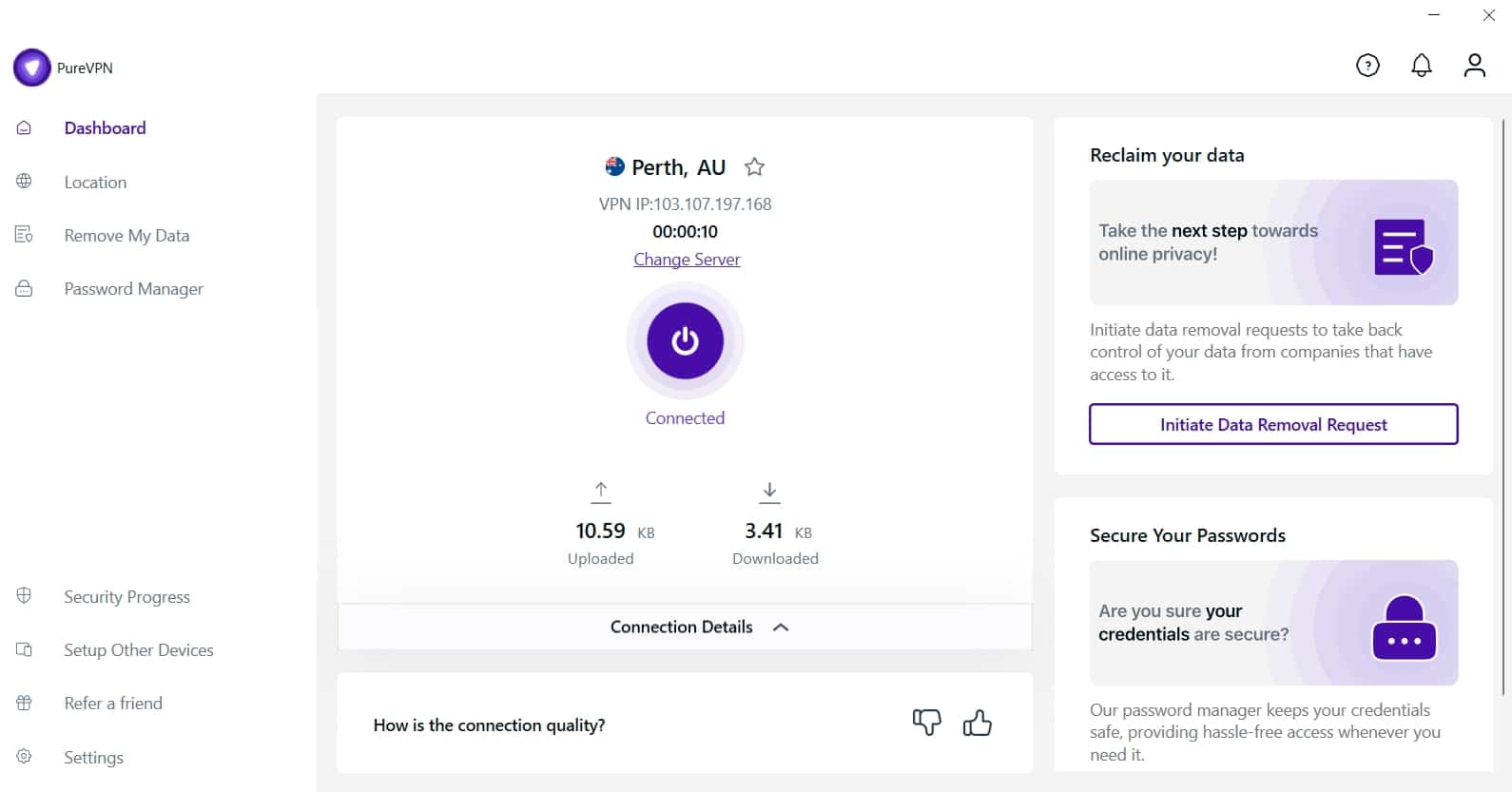Click the password lock banner icon
The image size is (1512, 792).
coord(1404,628)
